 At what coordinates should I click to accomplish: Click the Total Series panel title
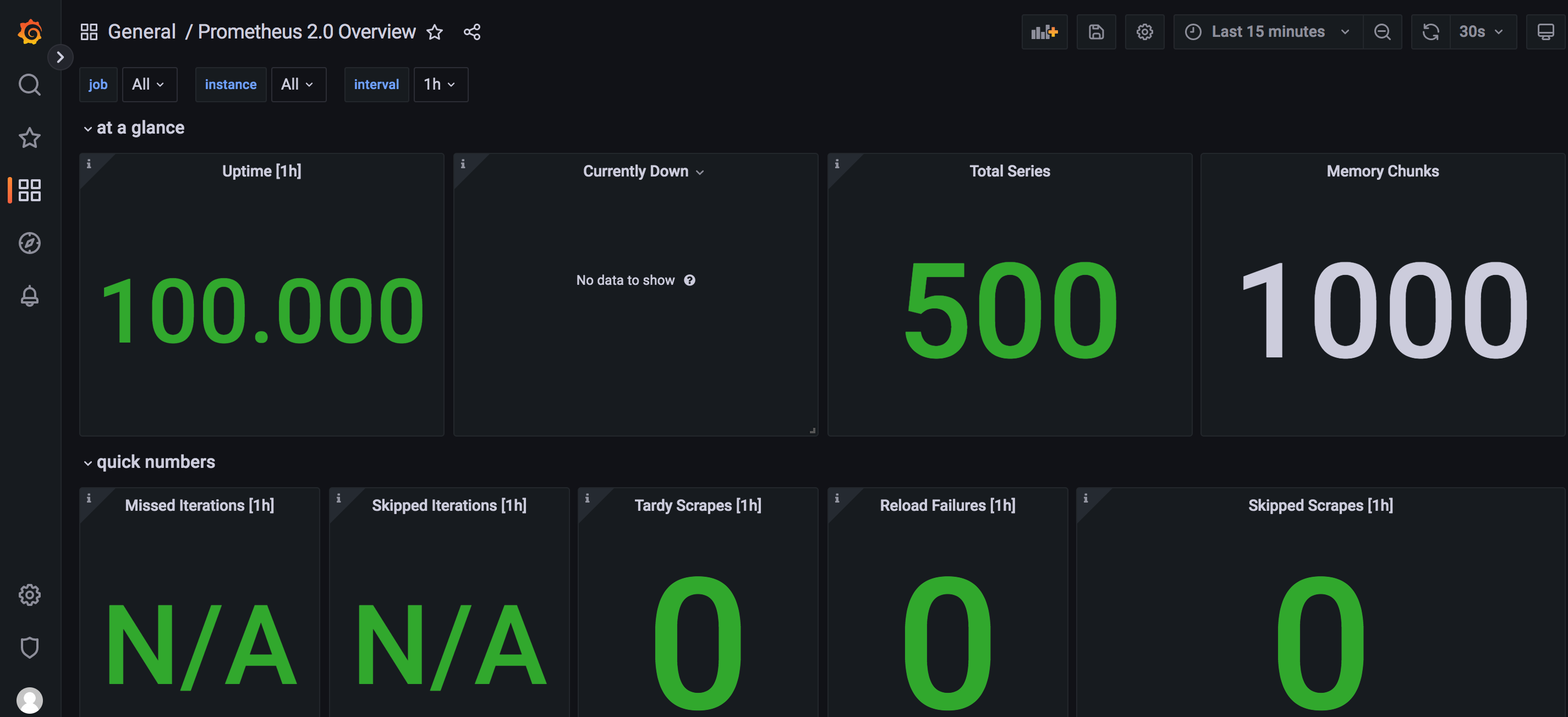[x=1009, y=172]
